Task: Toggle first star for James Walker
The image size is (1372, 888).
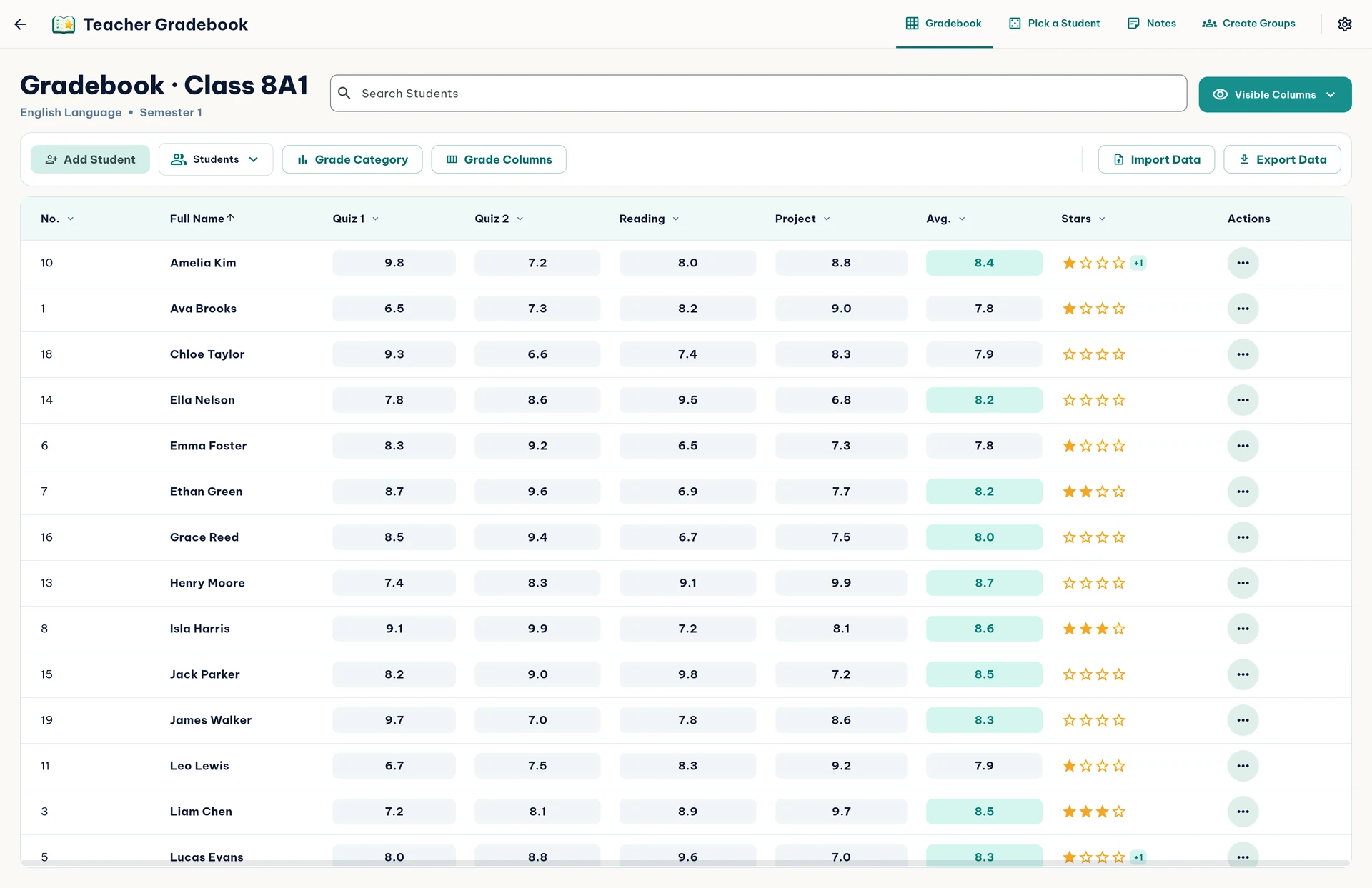Action: point(1070,720)
